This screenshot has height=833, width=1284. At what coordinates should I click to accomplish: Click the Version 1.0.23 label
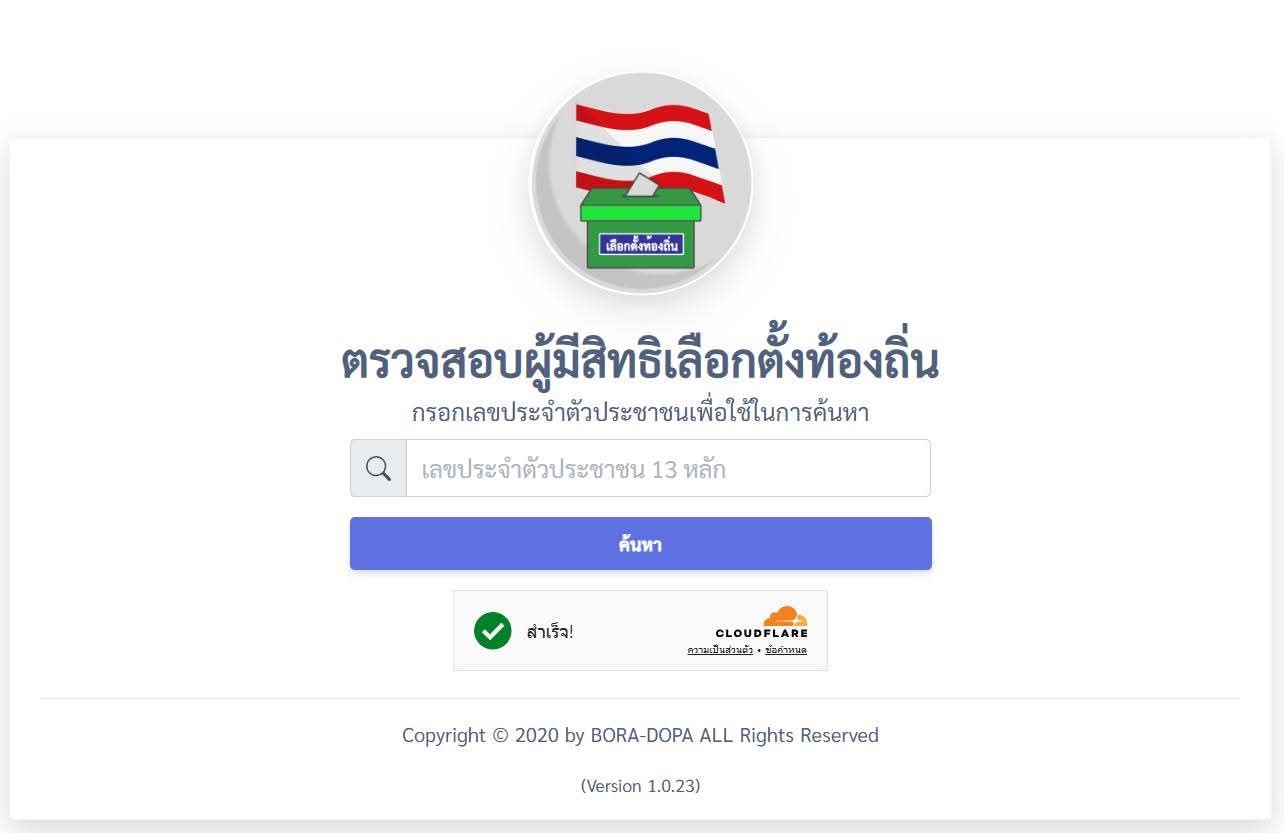[x=640, y=786]
